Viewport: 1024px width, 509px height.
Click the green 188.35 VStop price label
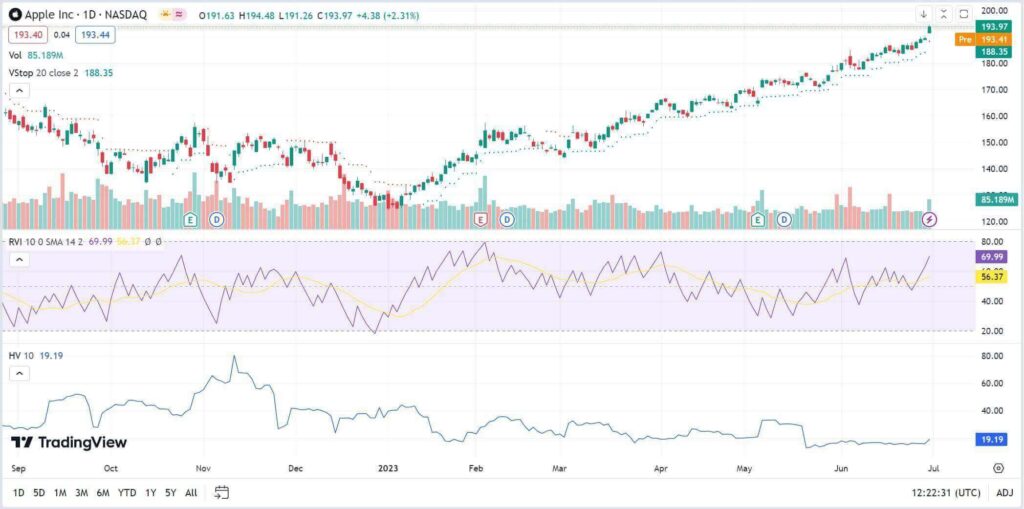pyautogui.click(x=996, y=52)
